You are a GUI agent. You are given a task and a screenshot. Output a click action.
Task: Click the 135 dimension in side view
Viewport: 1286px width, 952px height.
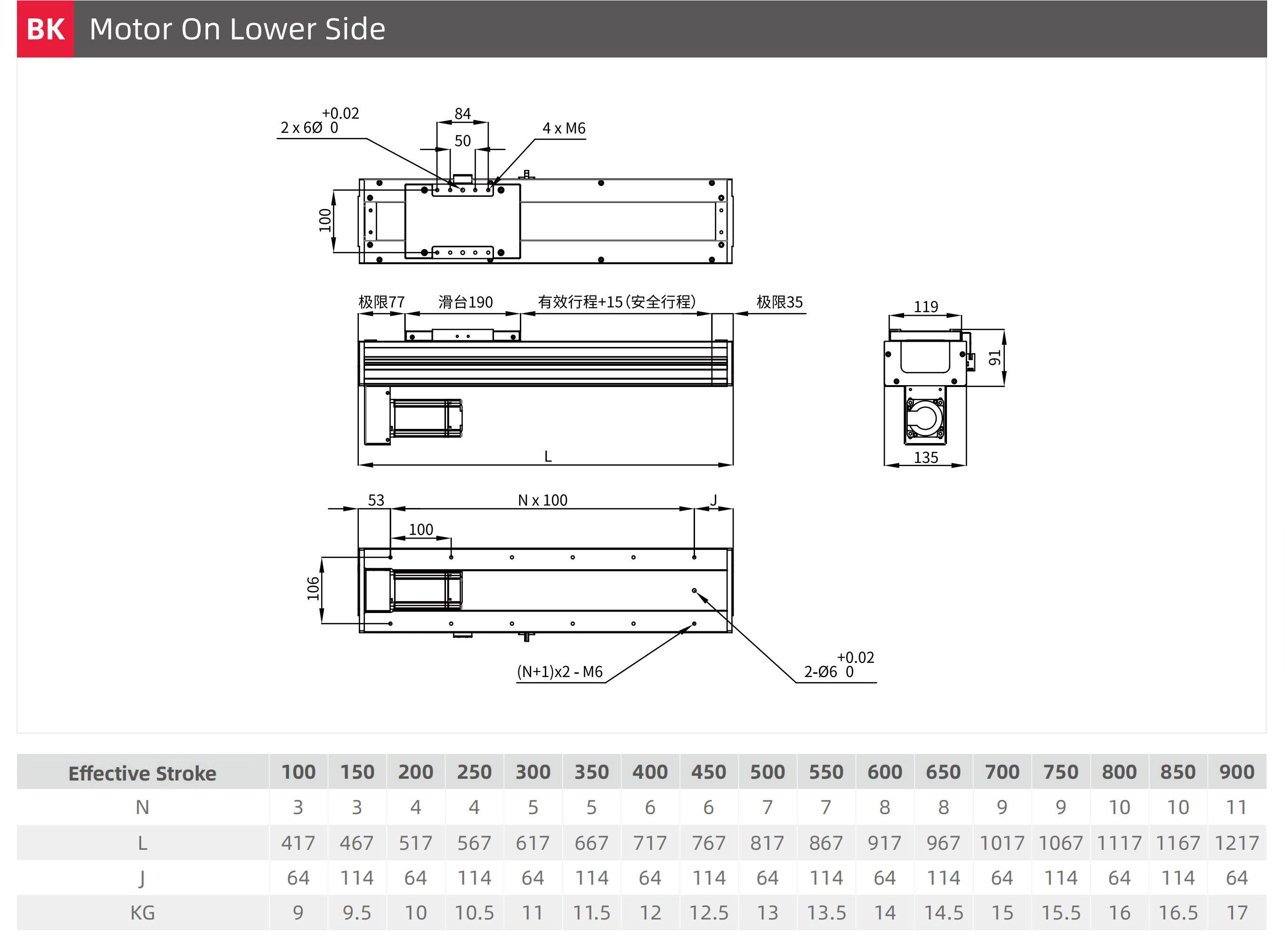pyautogui.click(x=926, y=458)
